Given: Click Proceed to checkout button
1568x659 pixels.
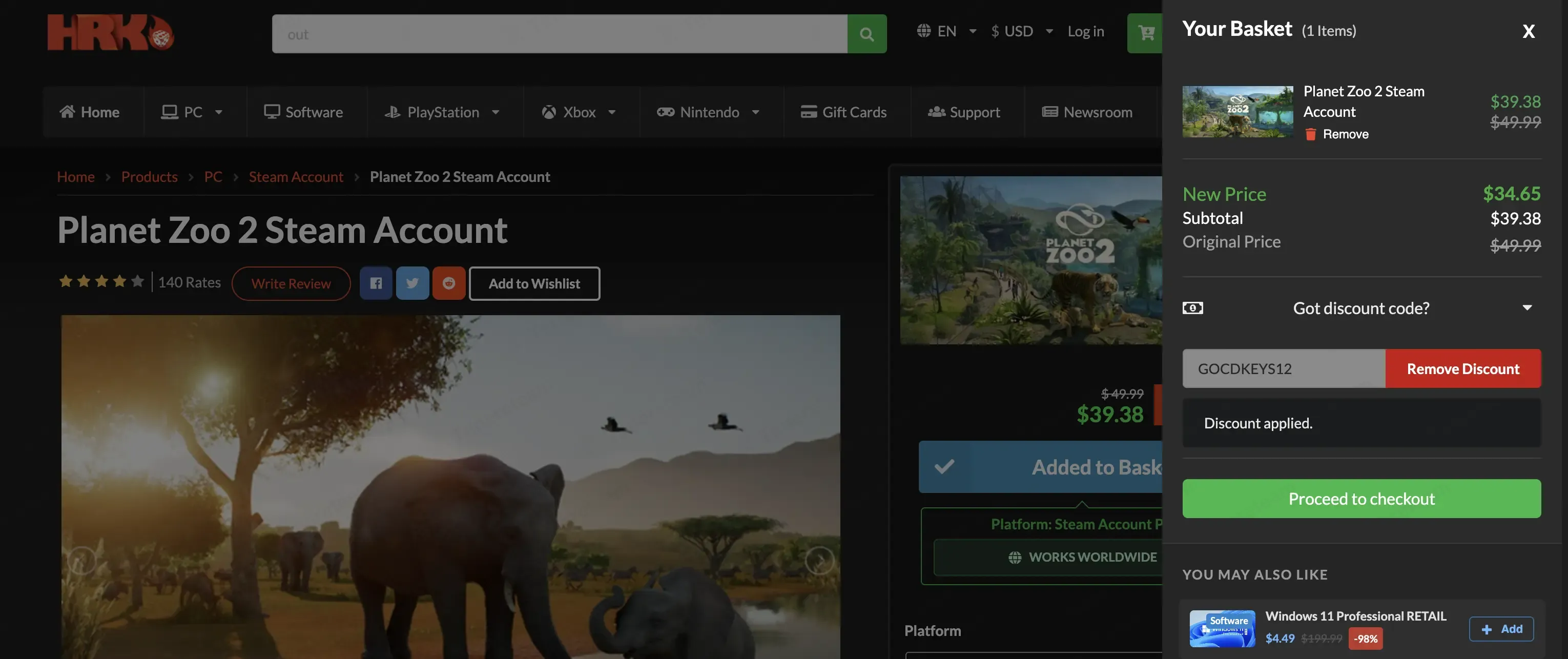Looking at the screenshot, I should pos(1361,499).
